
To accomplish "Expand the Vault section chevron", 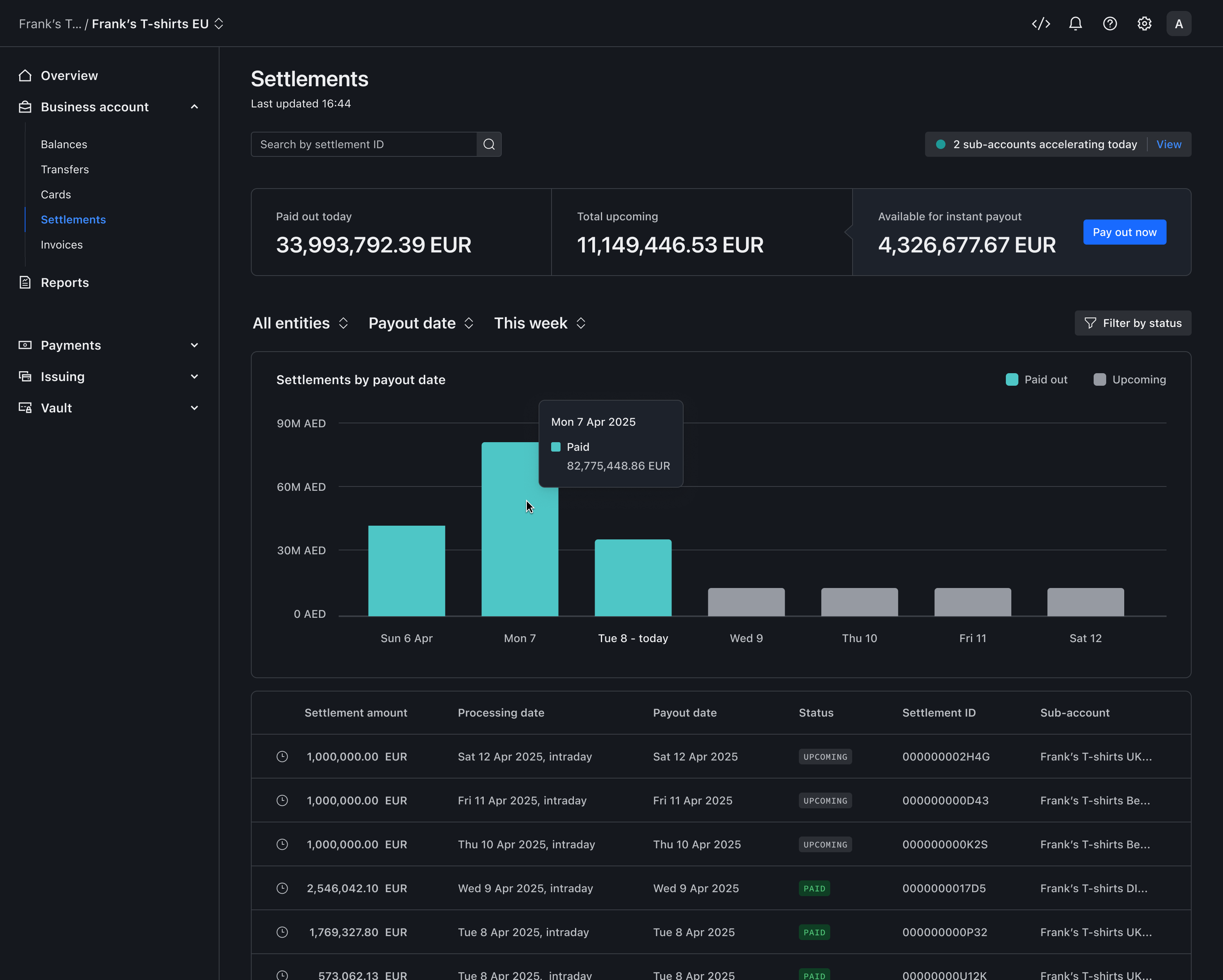I will [194, 408].
